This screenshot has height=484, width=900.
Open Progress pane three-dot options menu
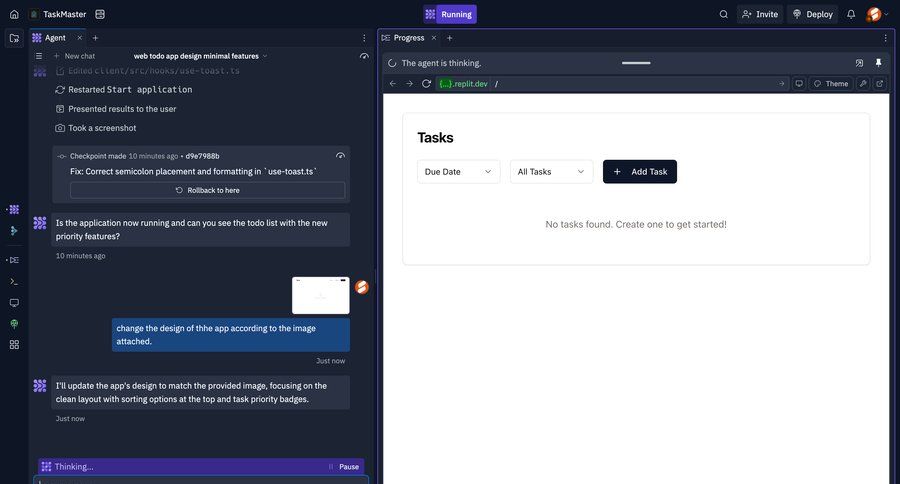coord(885,38)
